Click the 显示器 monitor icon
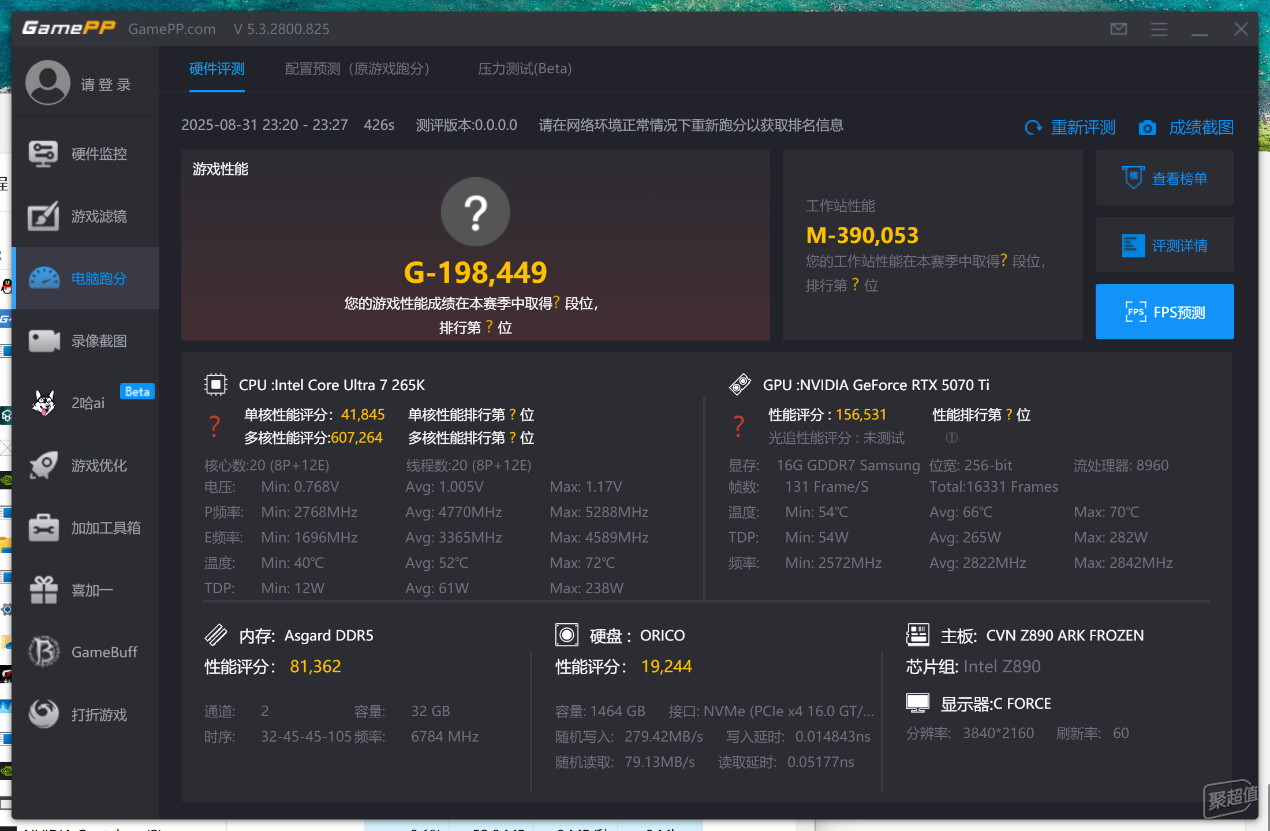The width and height of the screenshot is (1270, 831). tap(918, 703)
